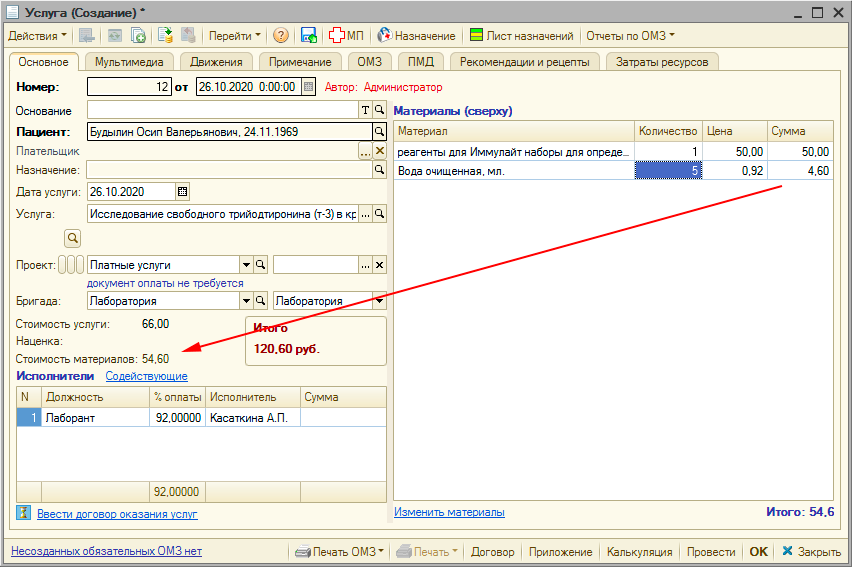Click the Изменить материалы link
This screenshot has width=852, height=567.
coord(449,512)
